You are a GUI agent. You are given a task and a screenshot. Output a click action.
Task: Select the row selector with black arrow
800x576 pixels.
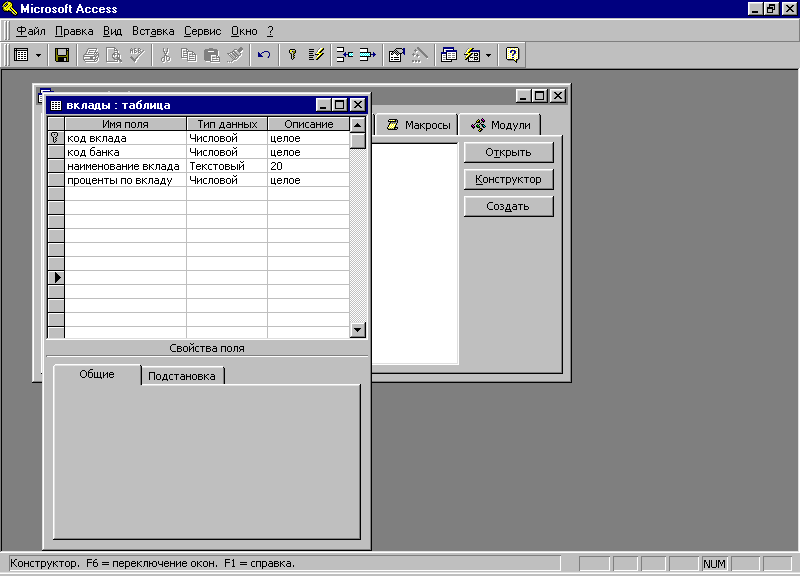click(56, 278)
